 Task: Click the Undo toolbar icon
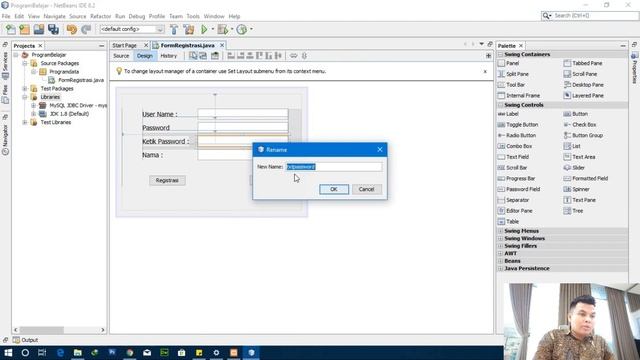pyautogui.click(x=71, y=29)
